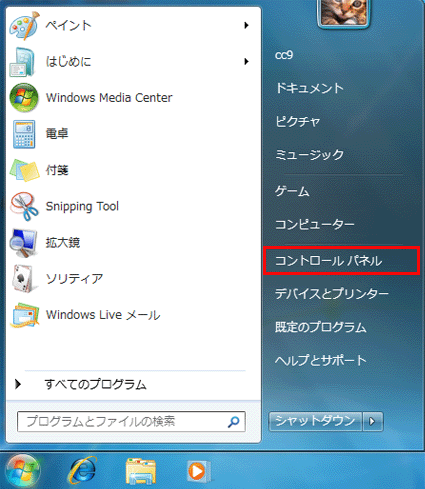Launch Snipping Tool scissors icon

24,206
